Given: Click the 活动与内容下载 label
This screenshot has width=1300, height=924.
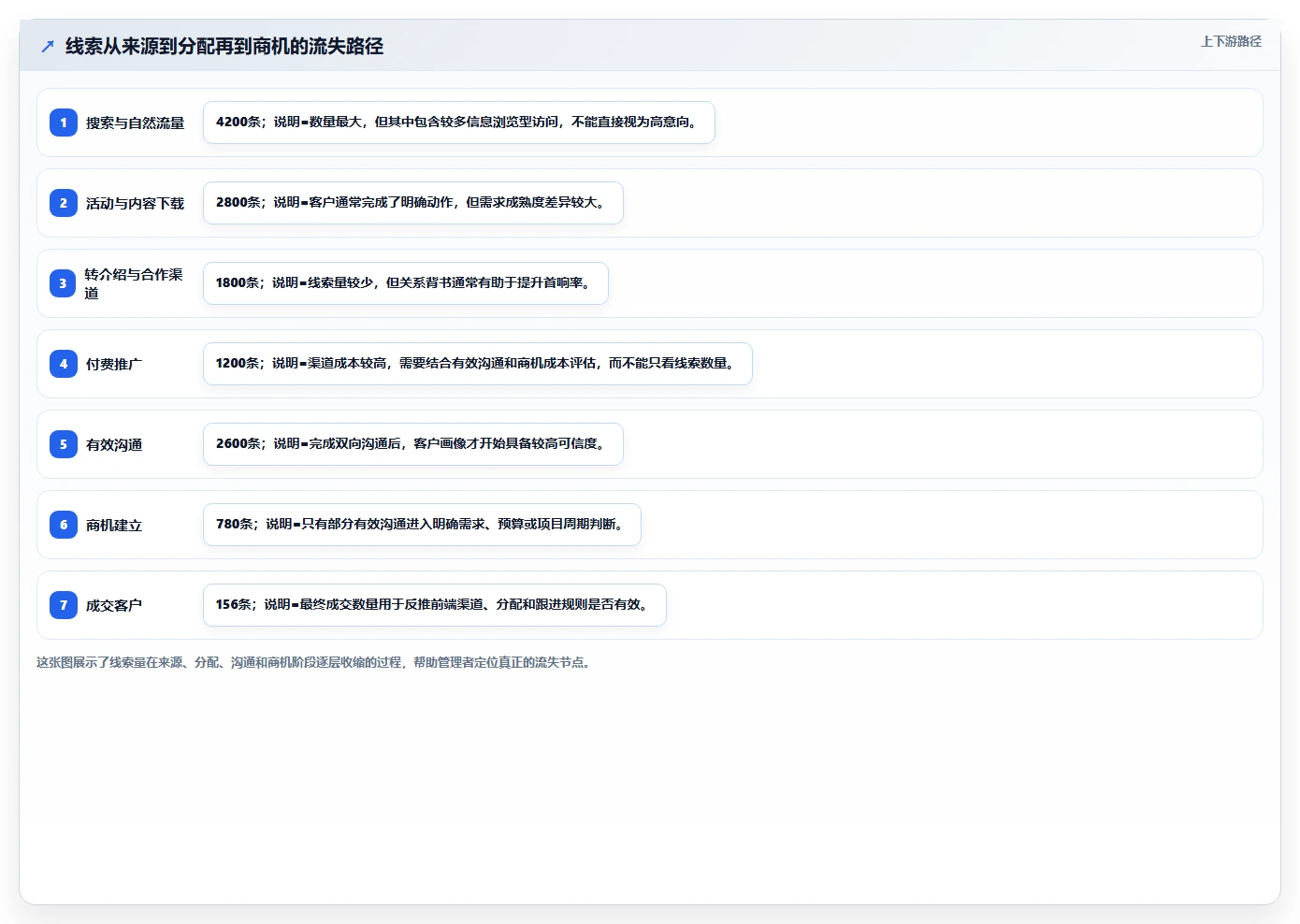Looking at the screenshot, I should coord(136,203).
